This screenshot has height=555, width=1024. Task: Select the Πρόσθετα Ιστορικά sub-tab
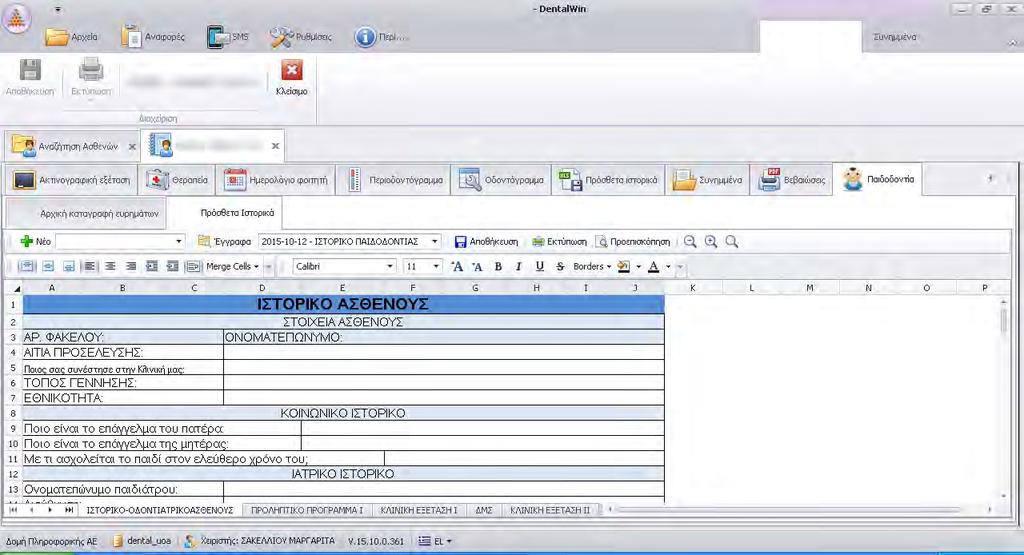point(225,213)
